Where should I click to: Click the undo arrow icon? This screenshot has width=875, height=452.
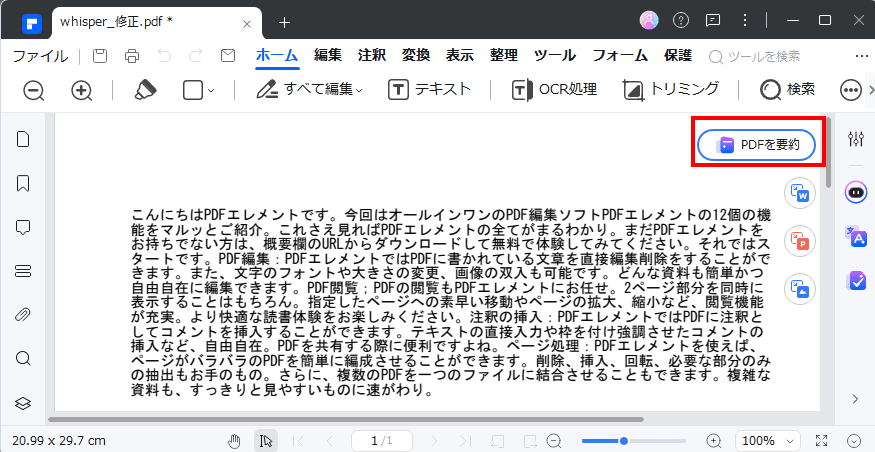point(164,56)
